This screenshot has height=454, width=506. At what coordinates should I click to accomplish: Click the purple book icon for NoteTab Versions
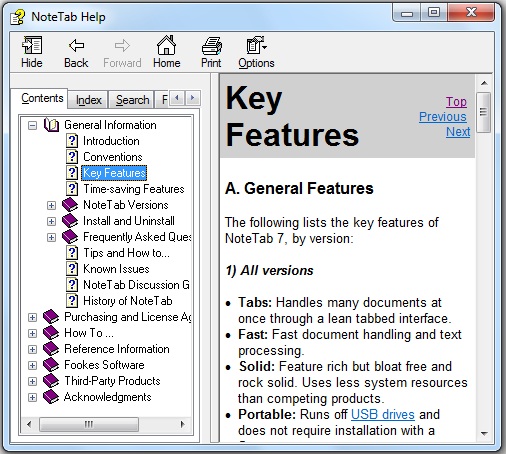(x=70, y=205)
